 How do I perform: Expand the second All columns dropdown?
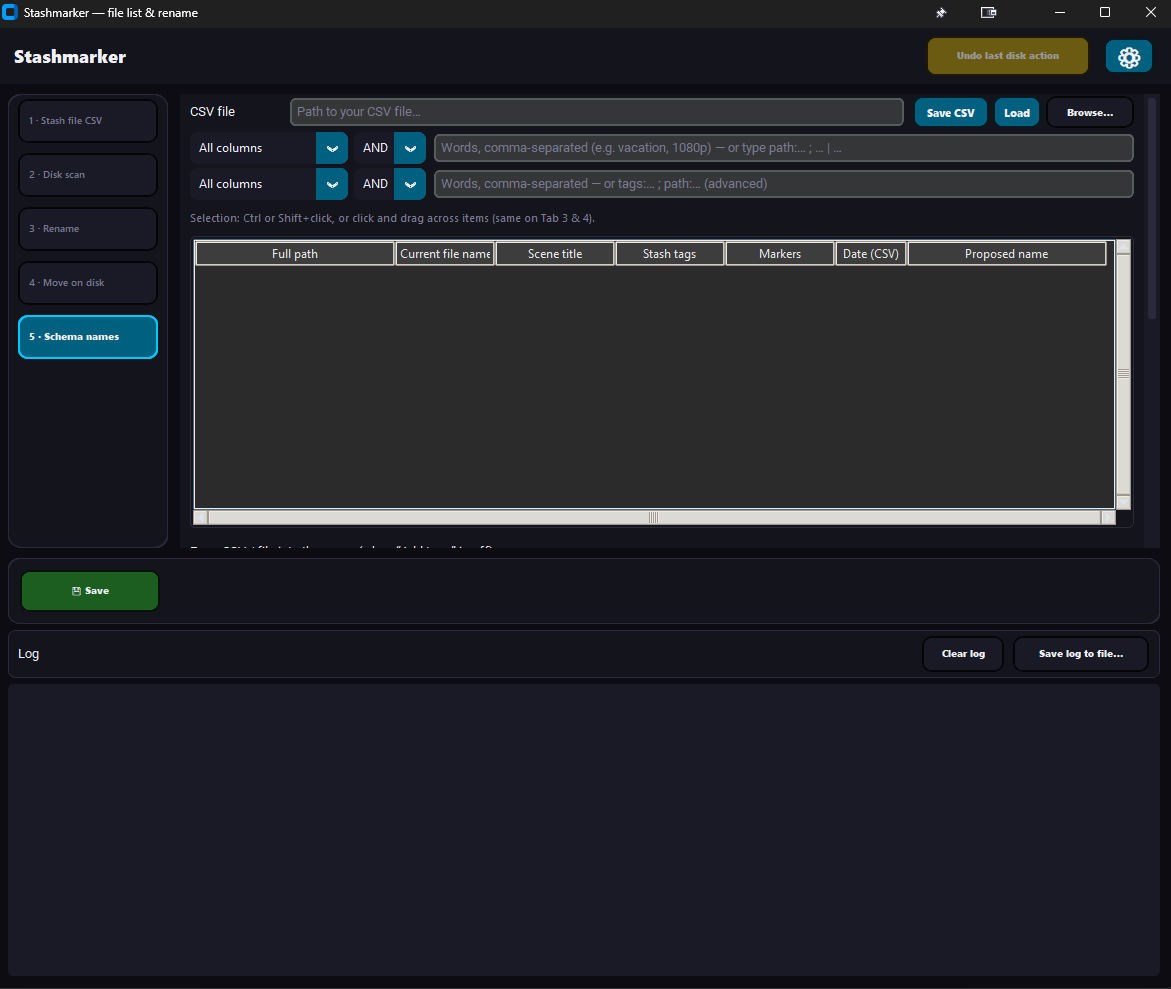click(332, 184)
